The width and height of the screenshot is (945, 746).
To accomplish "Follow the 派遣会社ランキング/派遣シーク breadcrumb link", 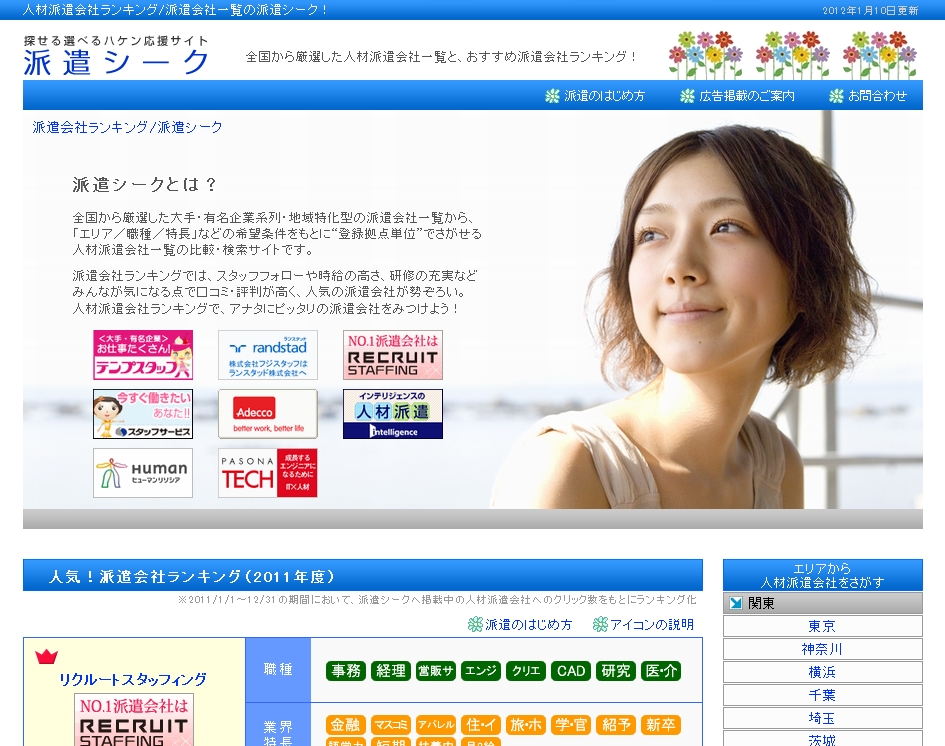I will coord(127,127).
